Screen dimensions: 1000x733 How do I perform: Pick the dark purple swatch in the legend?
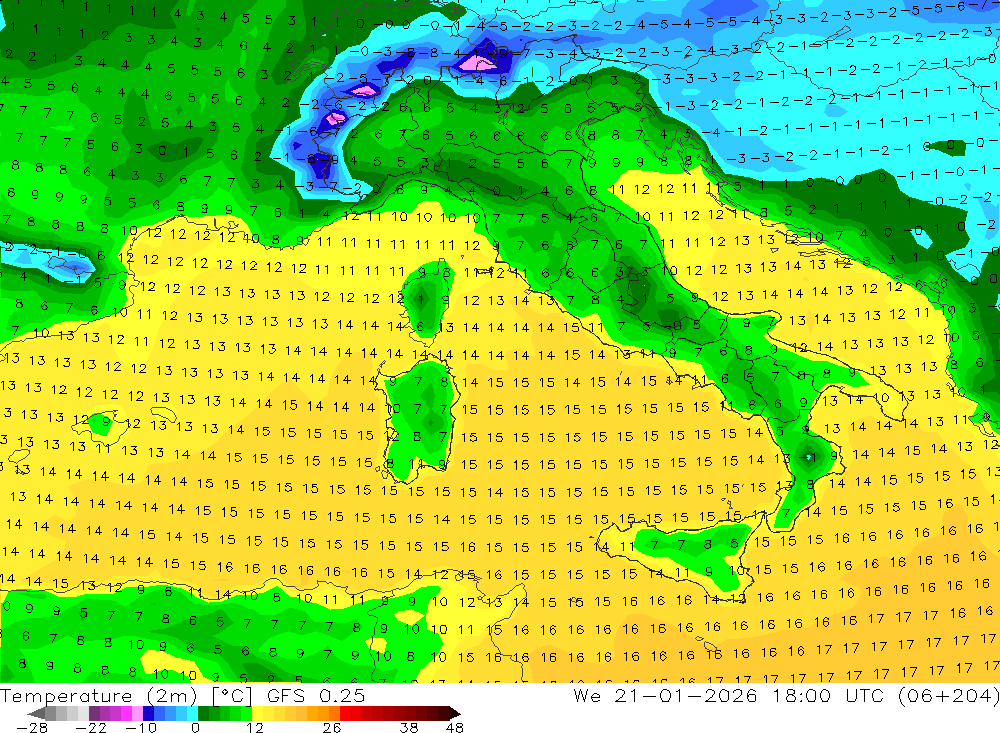94,713
